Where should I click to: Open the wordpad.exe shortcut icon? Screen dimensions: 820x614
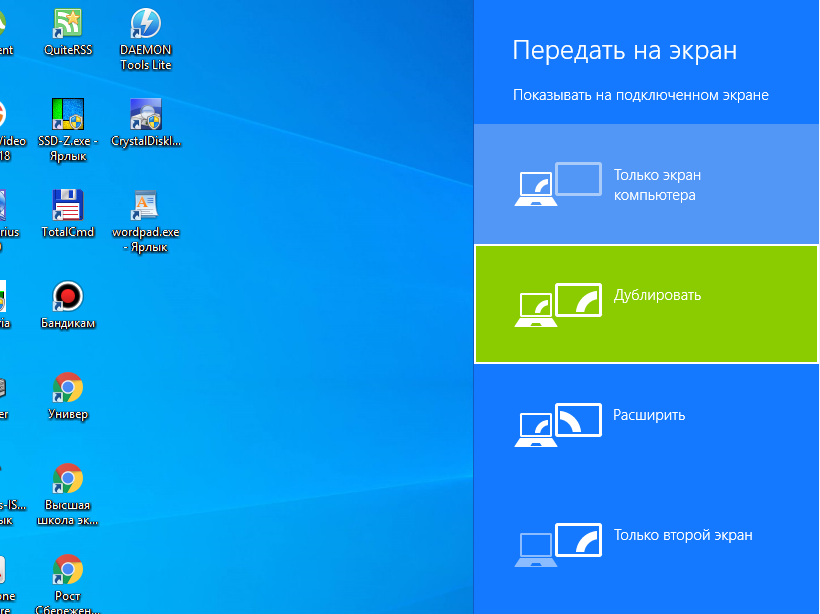click(x=146, y=205)
